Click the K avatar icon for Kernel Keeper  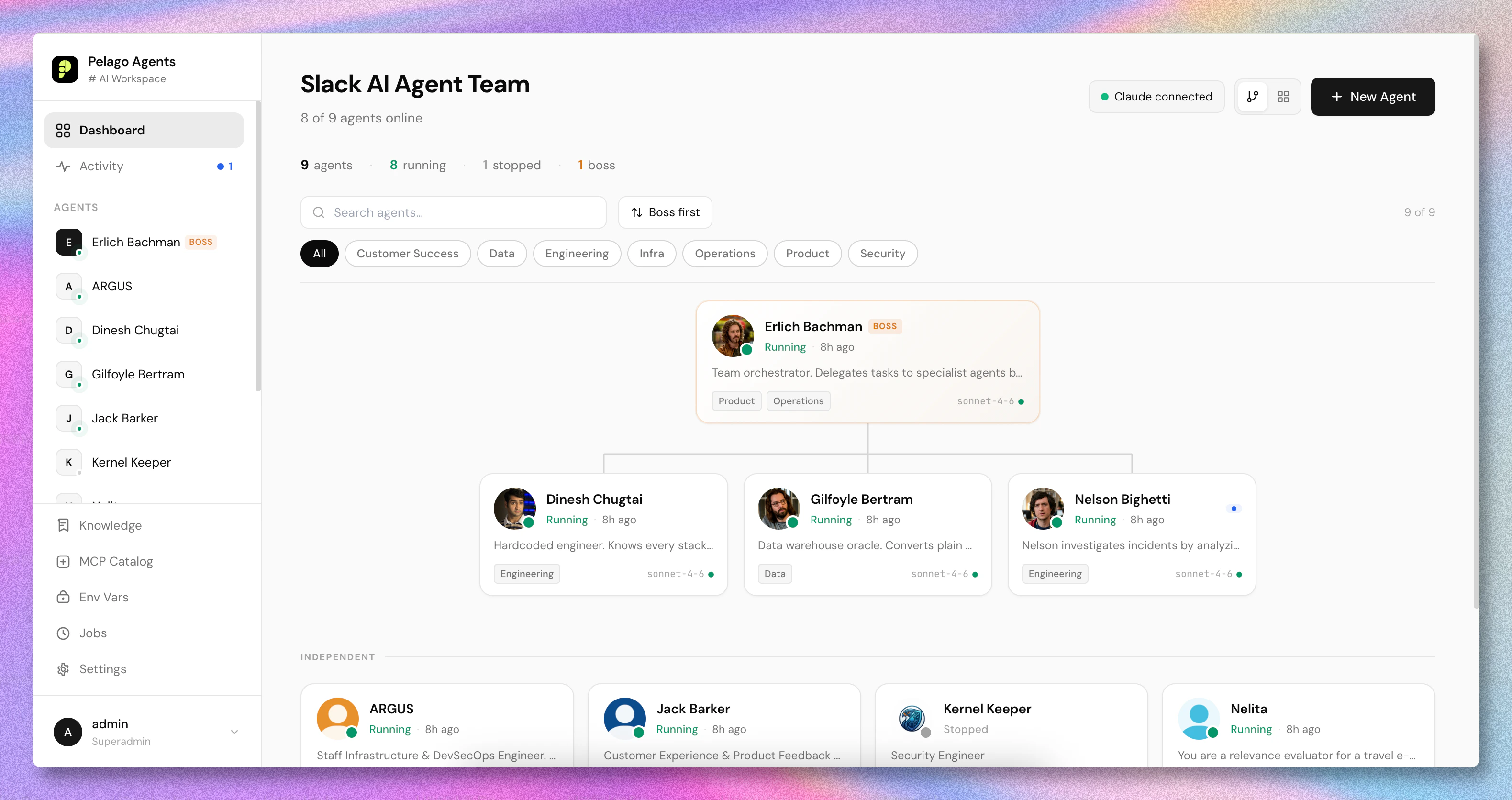coord(69,463)
